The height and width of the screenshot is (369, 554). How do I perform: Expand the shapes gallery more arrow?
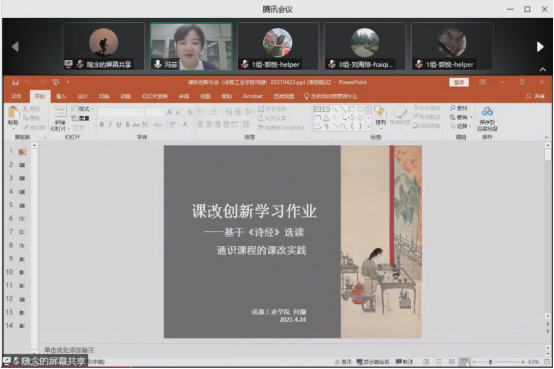tap(368, 126)
